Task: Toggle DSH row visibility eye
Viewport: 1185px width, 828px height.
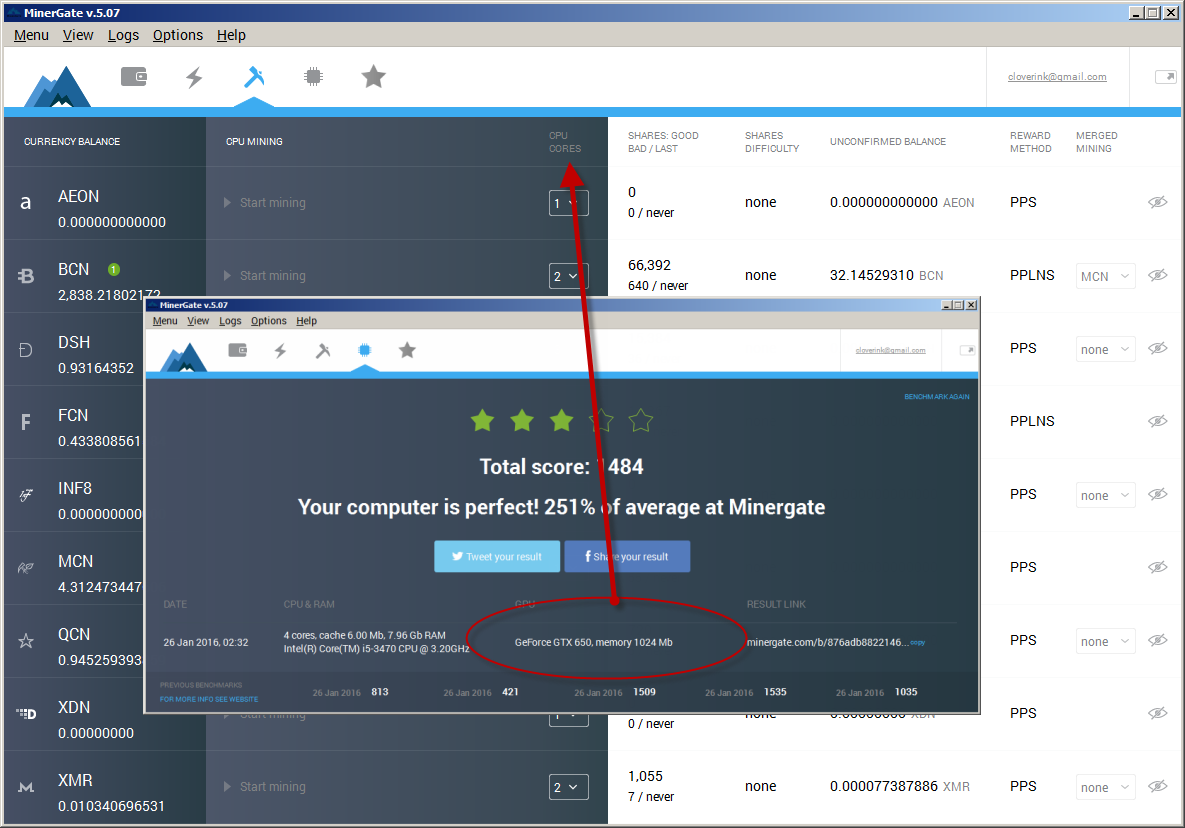Action: (1158, 348)
